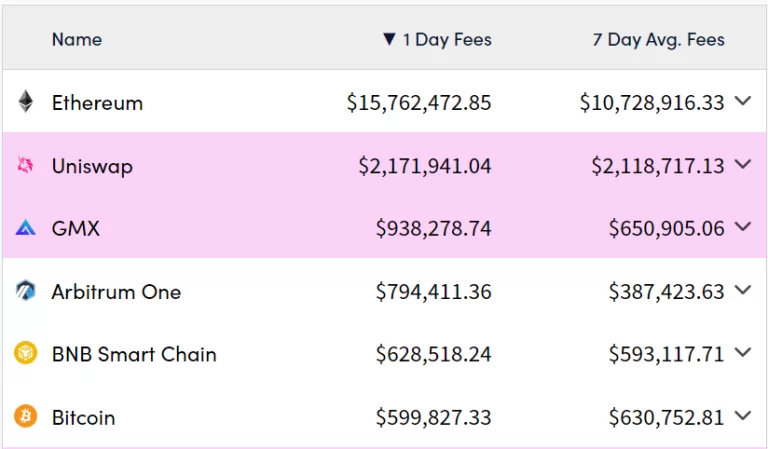Sort by 7 Day Avg. Fees header

658,40
